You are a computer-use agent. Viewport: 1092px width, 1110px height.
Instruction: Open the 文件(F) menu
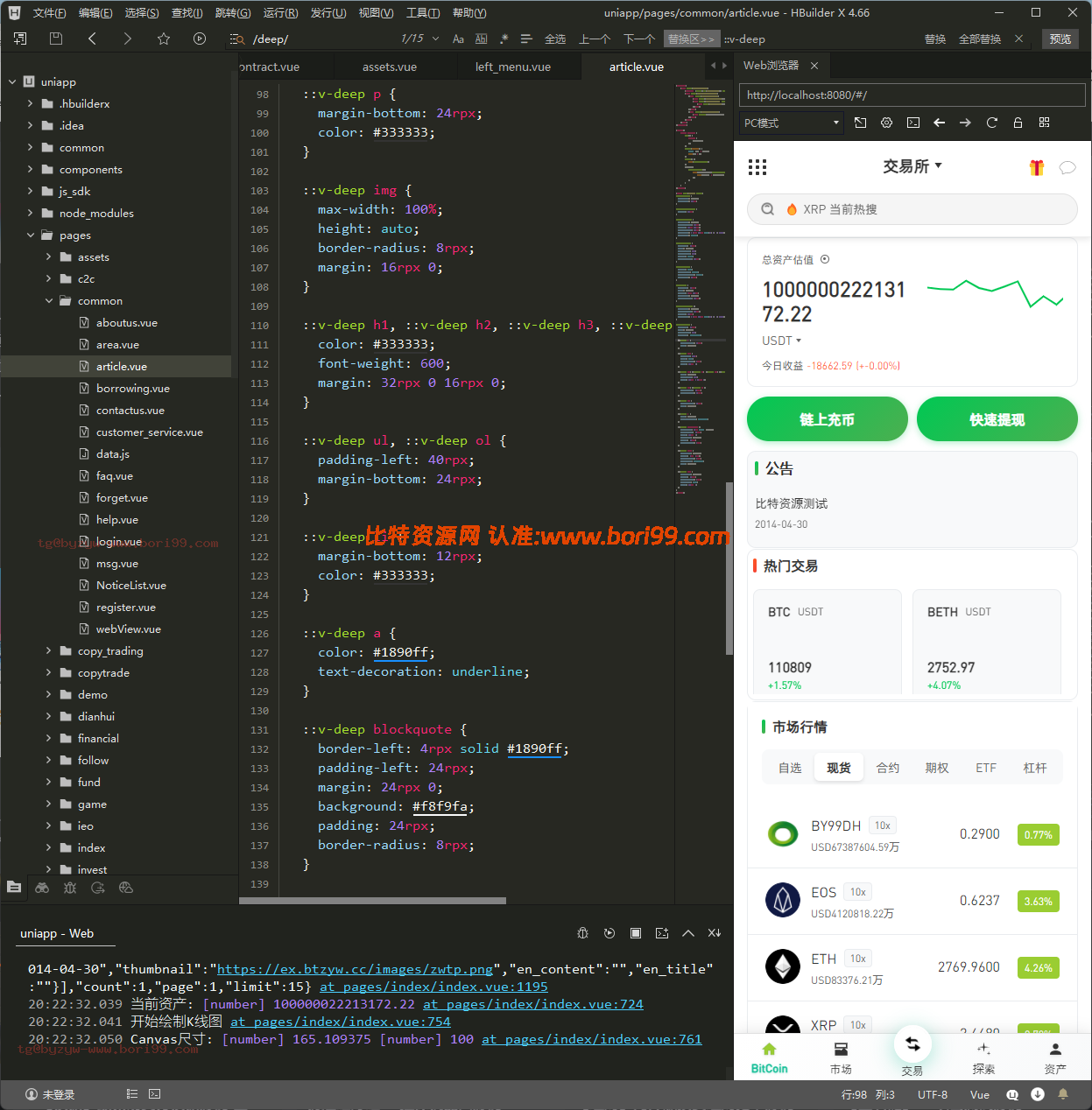[x=49, y=12]
